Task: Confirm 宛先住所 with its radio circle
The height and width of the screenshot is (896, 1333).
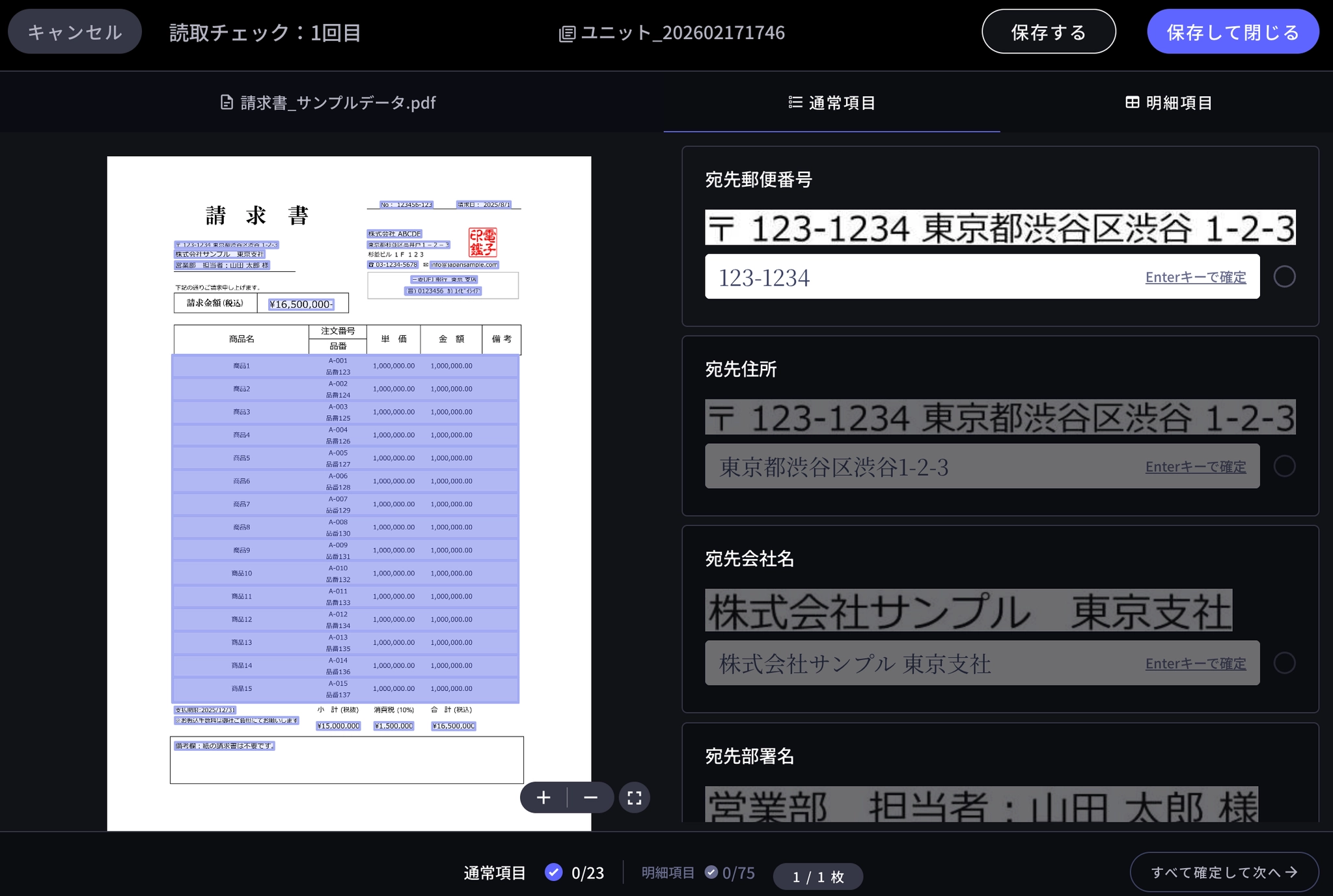Action: tap(1284, 466)
